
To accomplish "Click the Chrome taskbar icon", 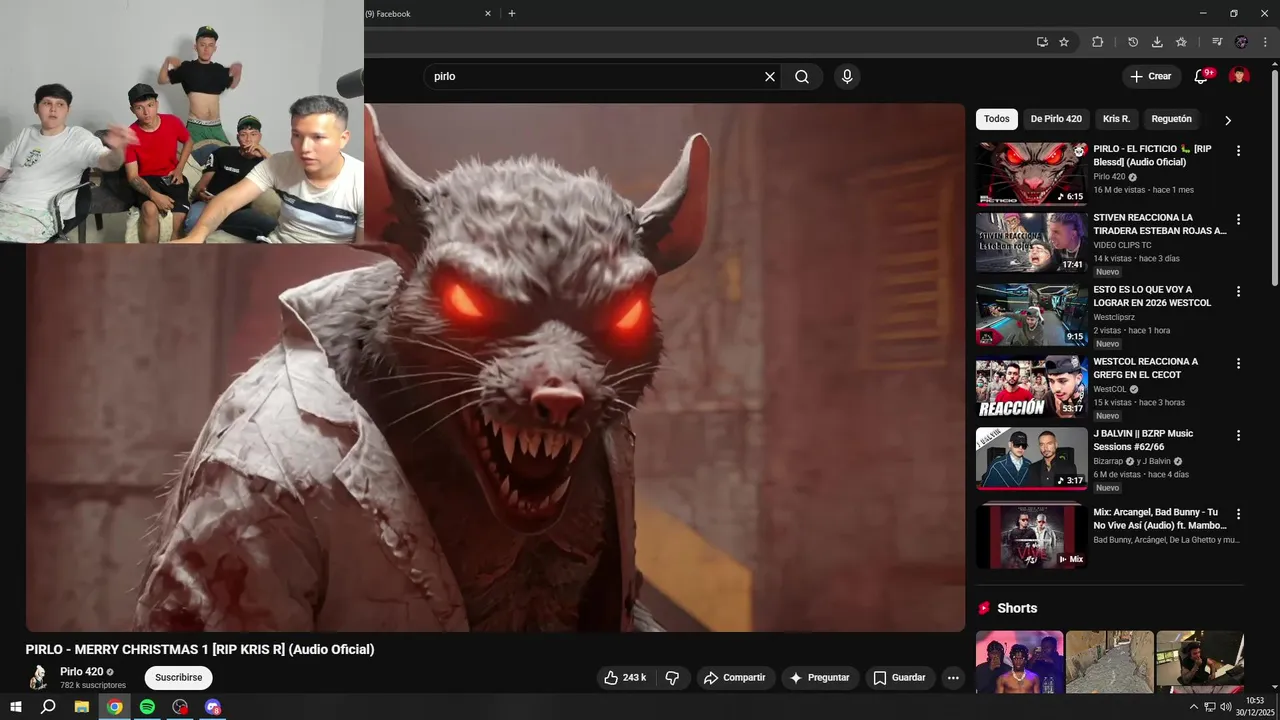I will [115, 707].
